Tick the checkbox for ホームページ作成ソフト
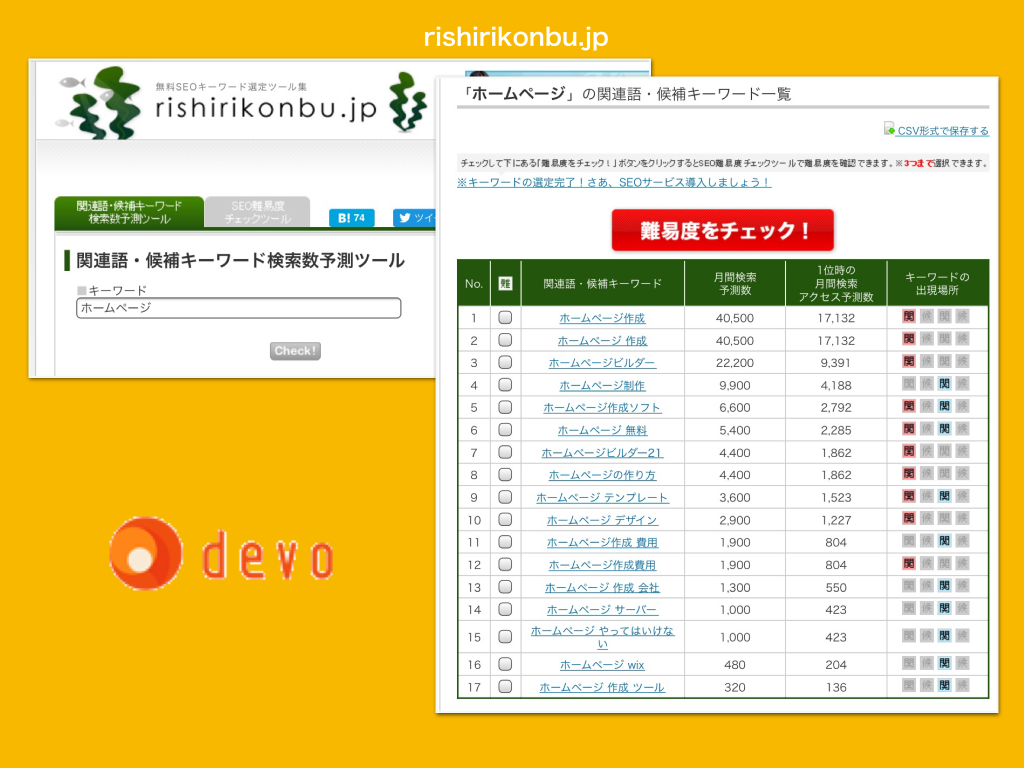 505,407
